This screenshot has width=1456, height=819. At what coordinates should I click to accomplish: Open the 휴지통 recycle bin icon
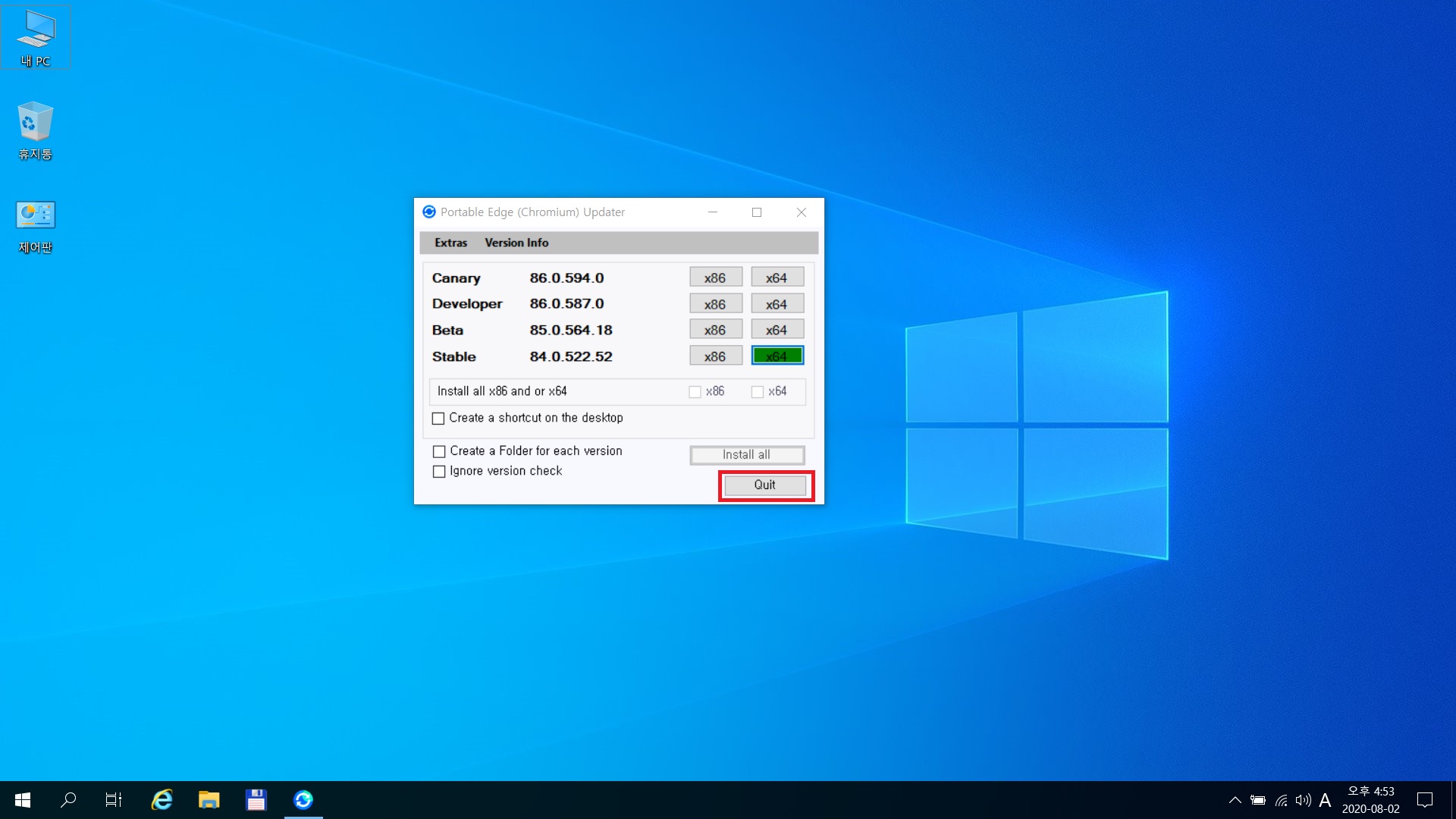pos(36,130)
